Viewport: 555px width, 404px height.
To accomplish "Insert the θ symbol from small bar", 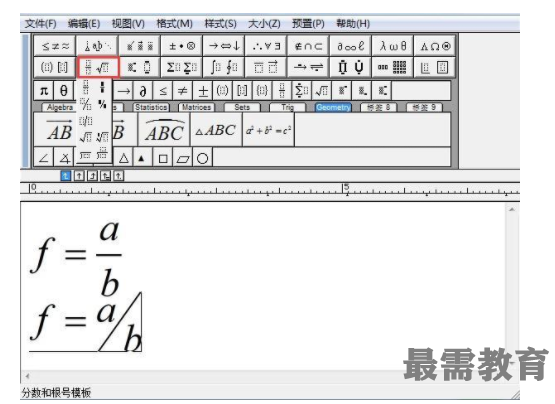I will pos(64,91).
